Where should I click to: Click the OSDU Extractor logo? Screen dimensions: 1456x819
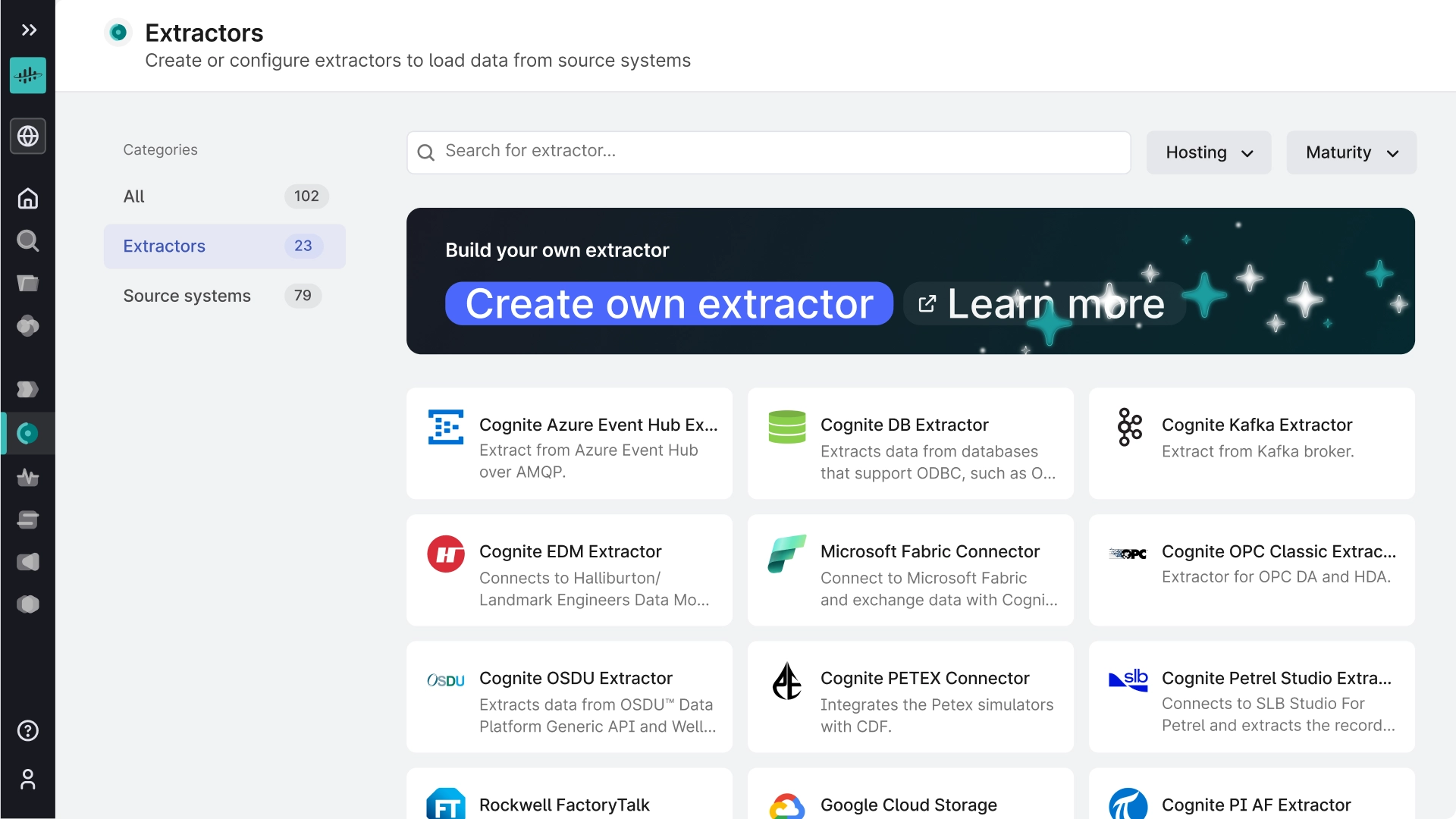[446, 680]
